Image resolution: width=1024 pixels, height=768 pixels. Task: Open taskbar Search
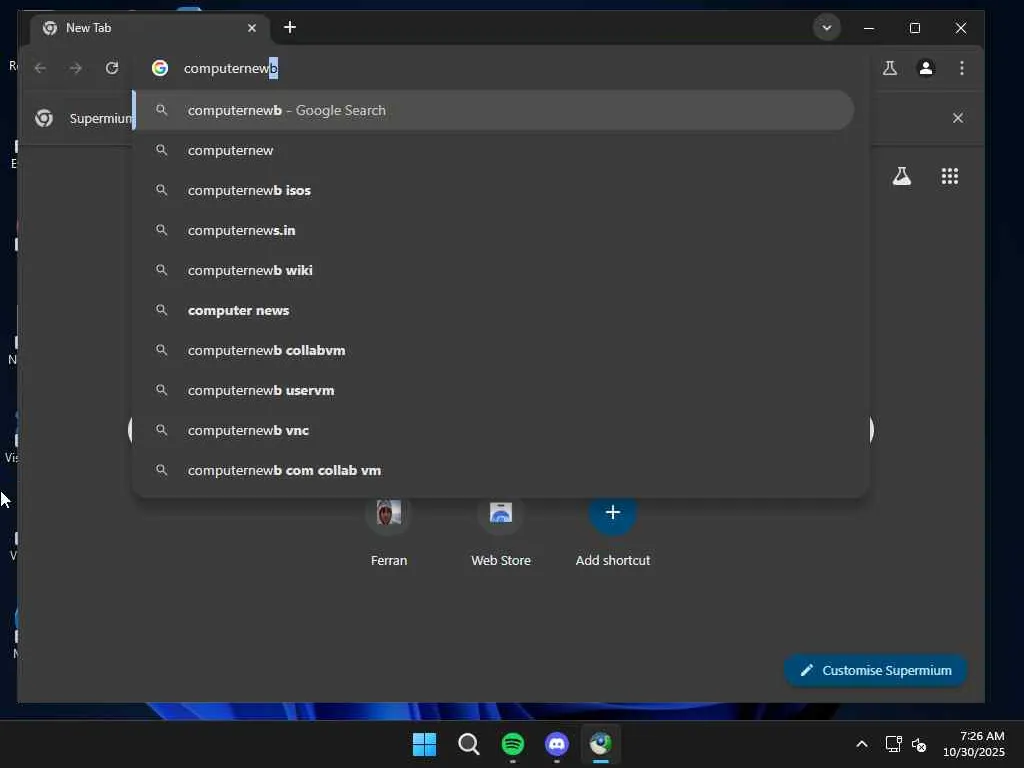point(468,744)
